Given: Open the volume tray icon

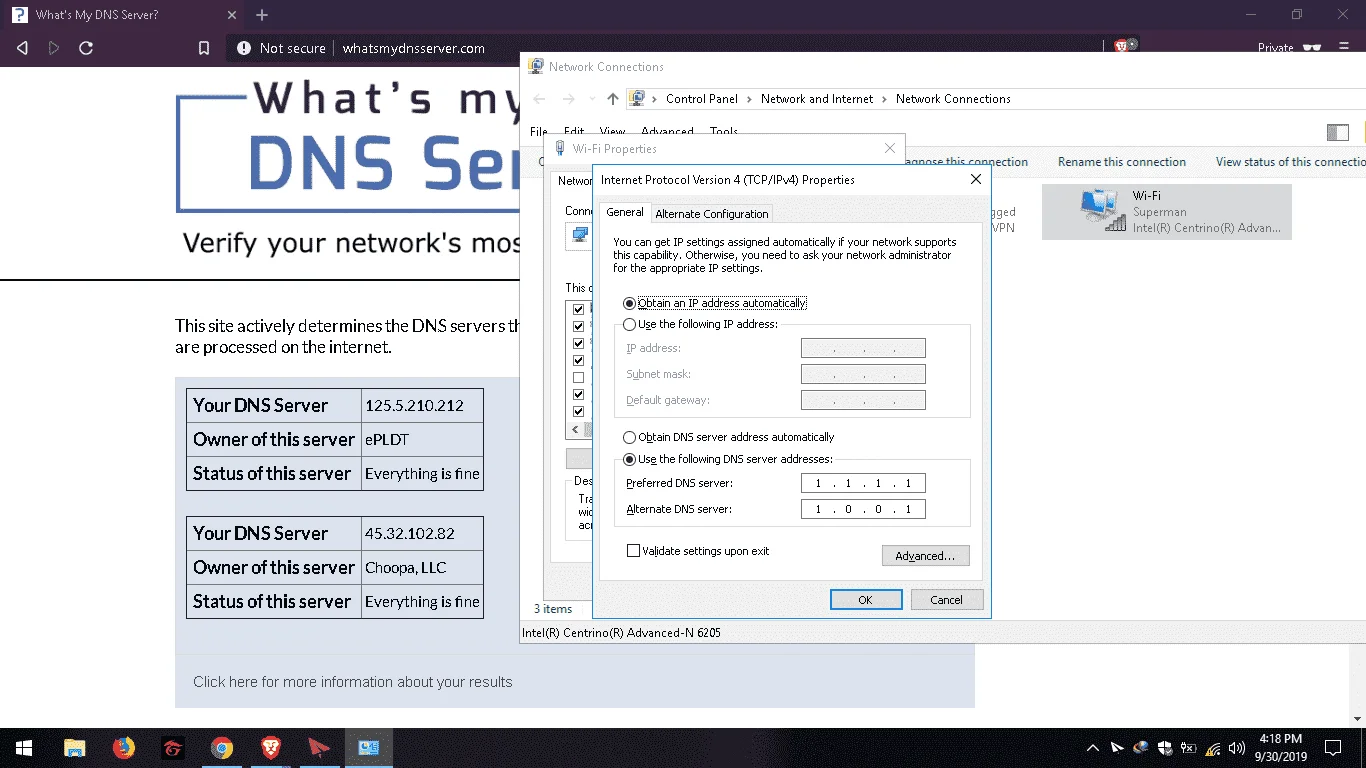Looking at the screenshot, I should coord(1237,748).
